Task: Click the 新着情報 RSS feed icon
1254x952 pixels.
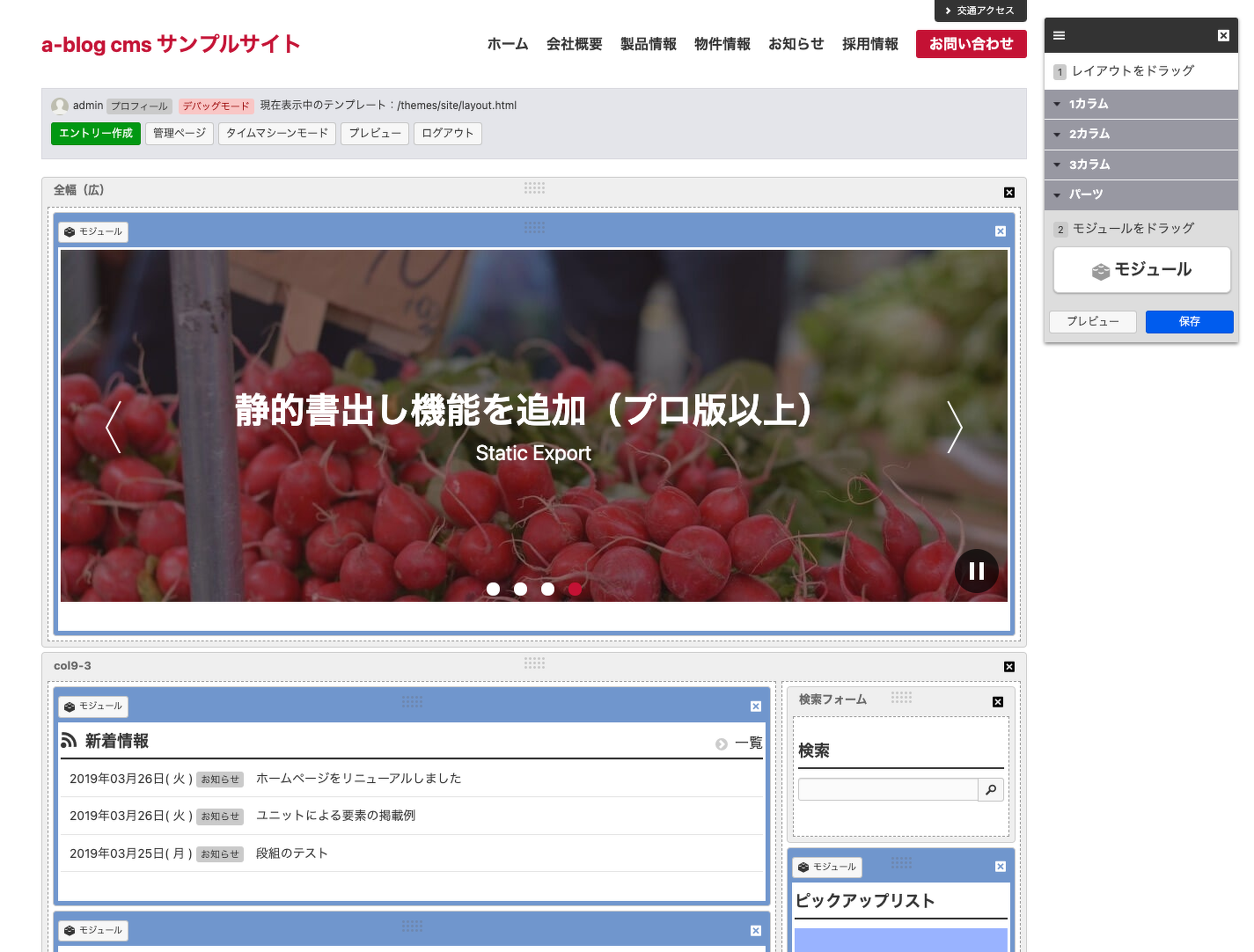Action: [69, 741]
